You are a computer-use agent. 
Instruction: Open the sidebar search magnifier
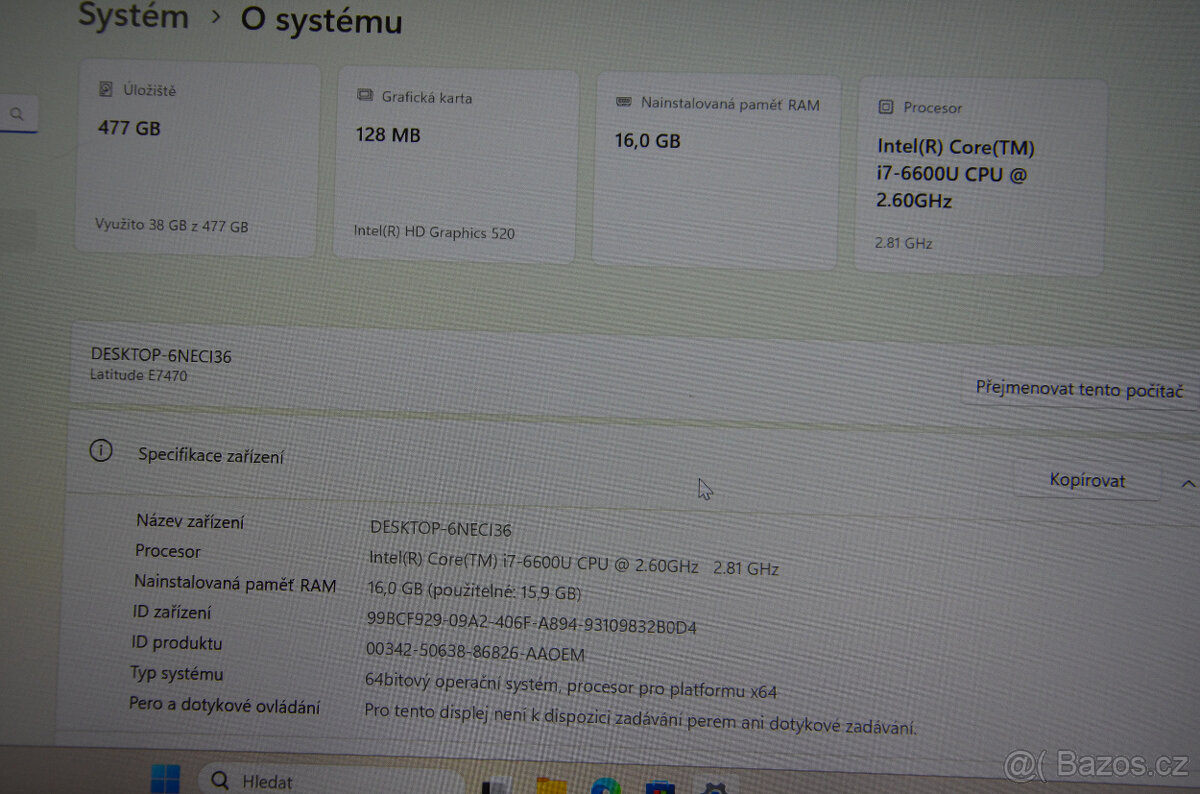(x=18, y=113)
